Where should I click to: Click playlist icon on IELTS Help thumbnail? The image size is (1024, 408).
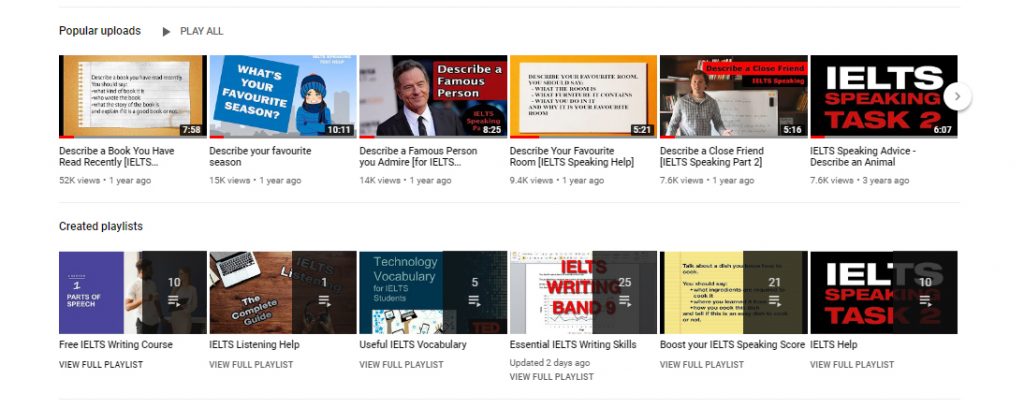point(925,300)
